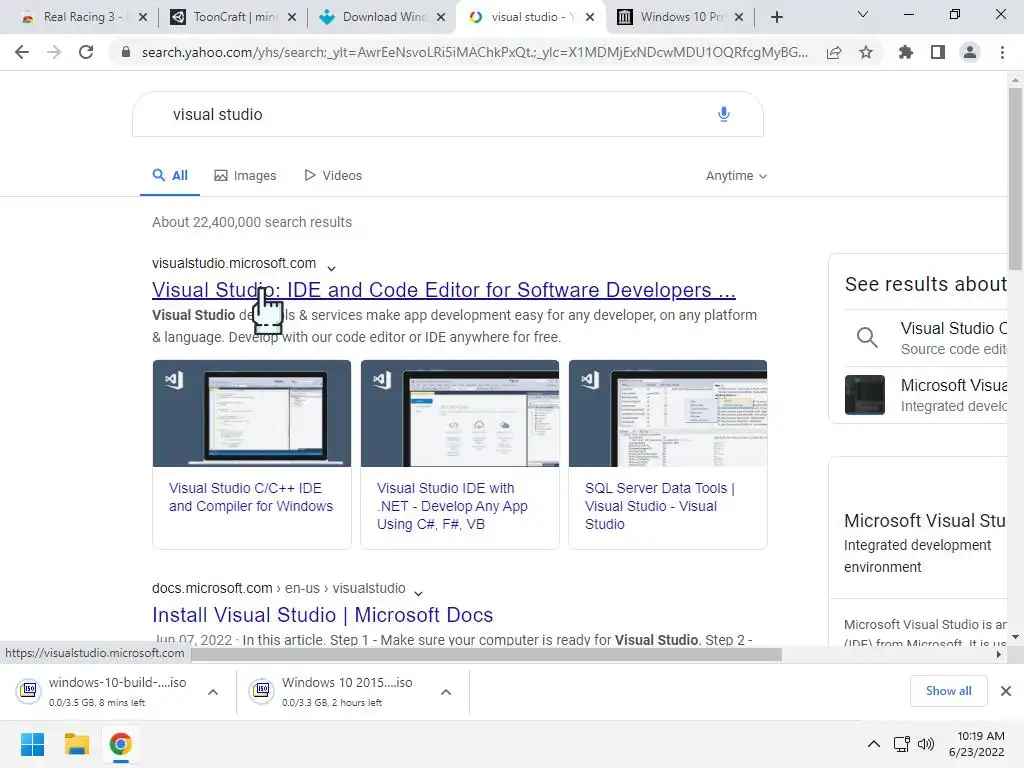
Task: Click the horizontal page scrollbar
Action: [487, 654]
